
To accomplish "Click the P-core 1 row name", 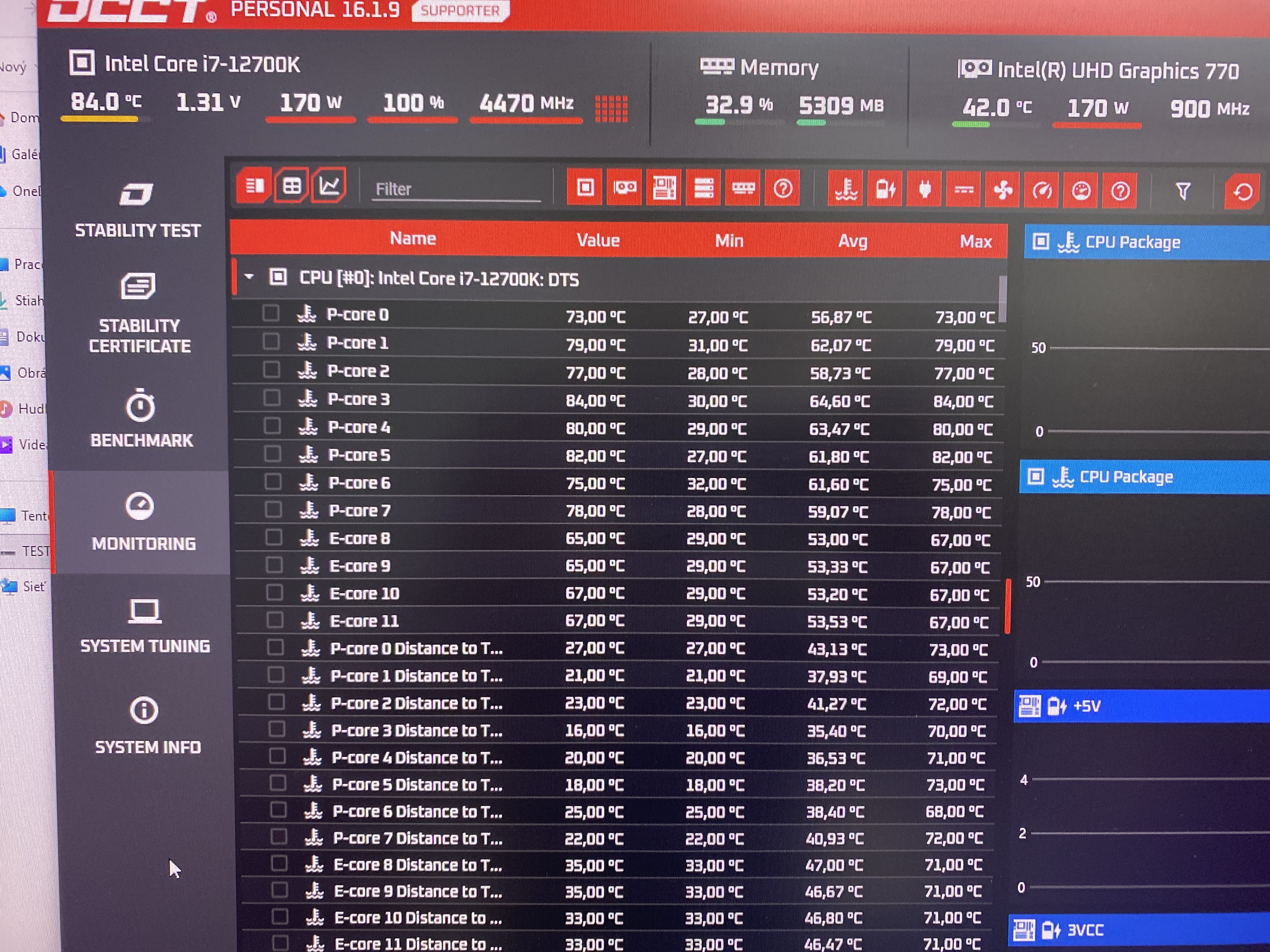I will (358, 343).
